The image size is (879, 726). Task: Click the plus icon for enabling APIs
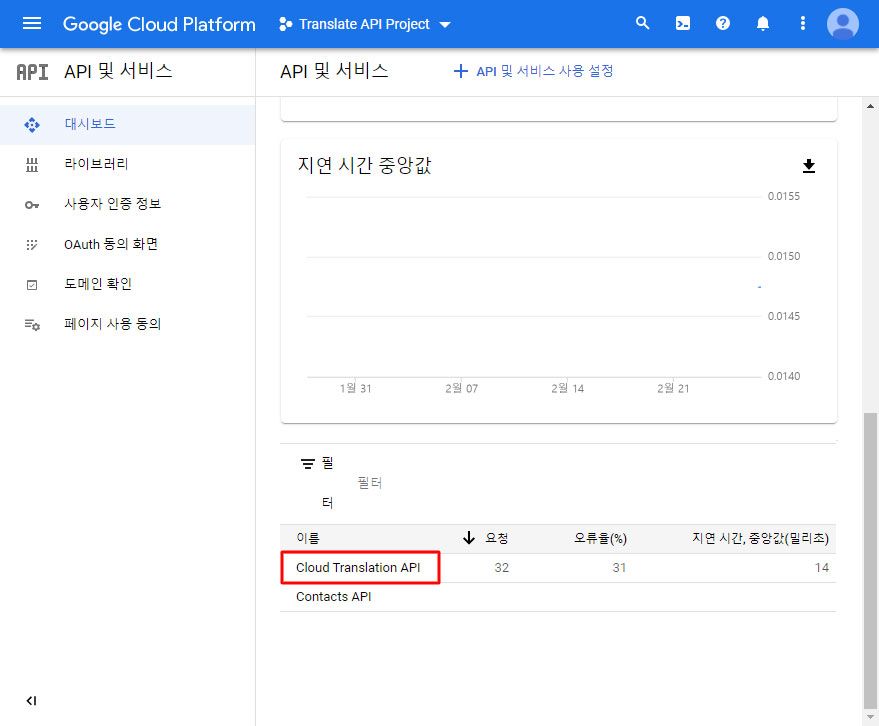pos(460,71)
